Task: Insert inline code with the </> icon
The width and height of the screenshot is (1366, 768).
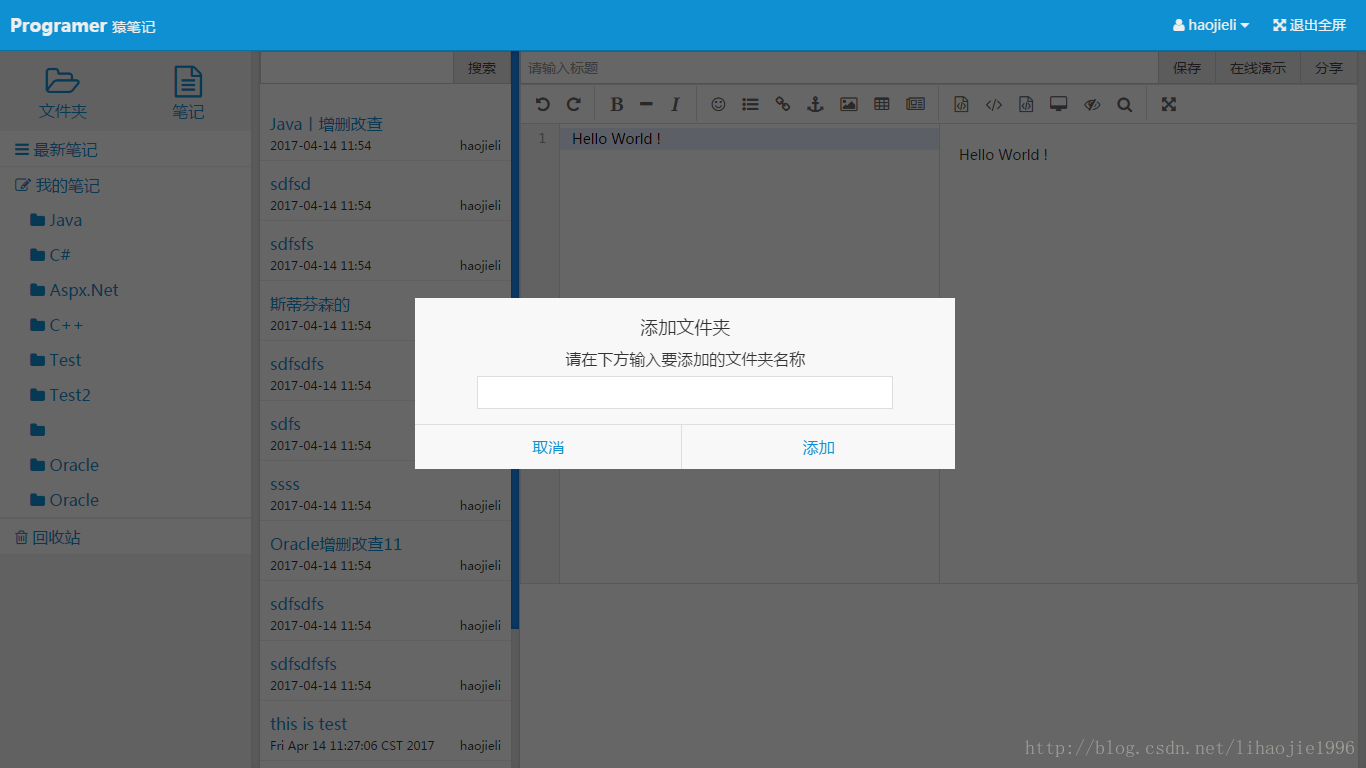Action: tap(993, 104)
